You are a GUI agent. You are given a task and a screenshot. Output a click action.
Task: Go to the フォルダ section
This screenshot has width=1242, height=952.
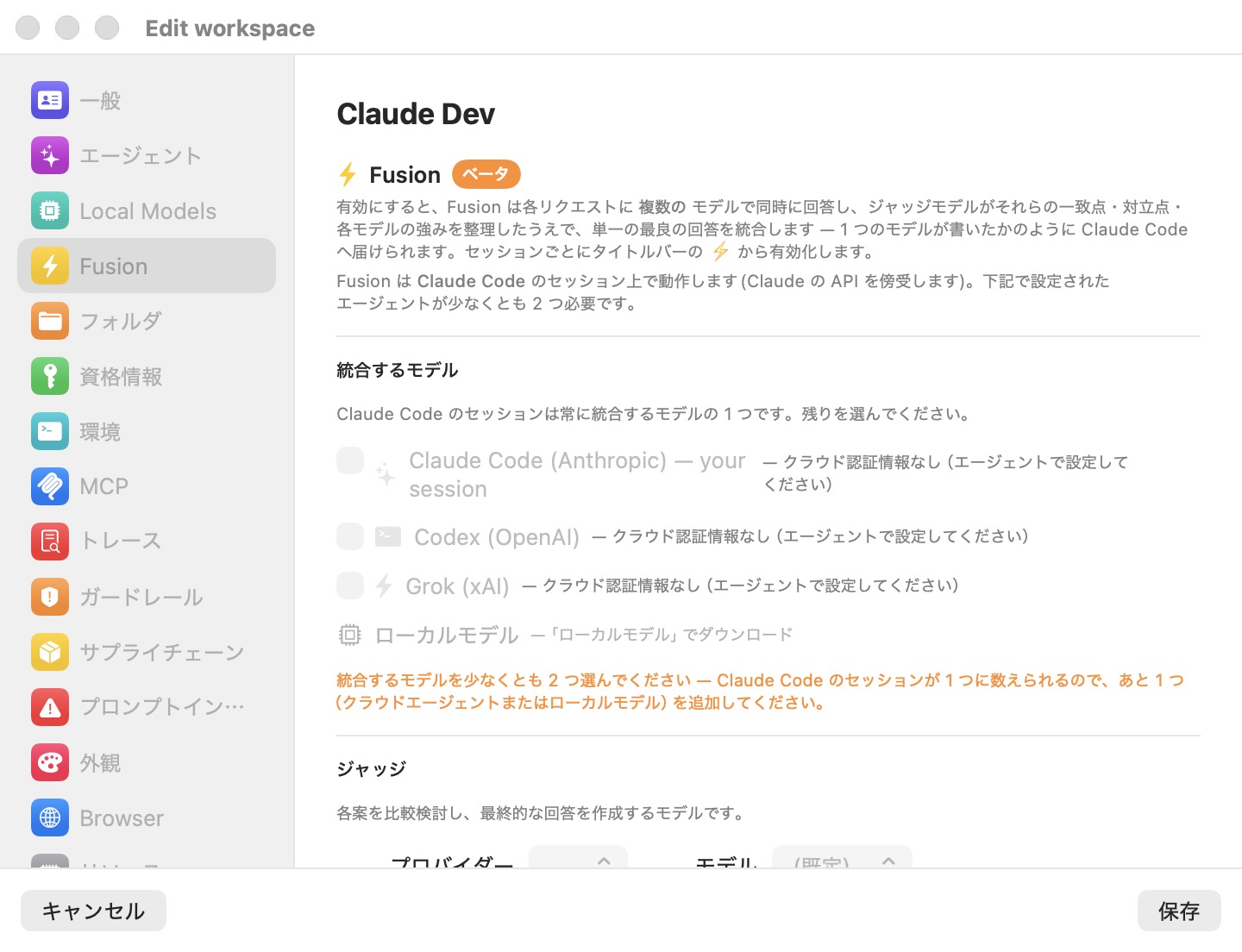pos(147,322)
